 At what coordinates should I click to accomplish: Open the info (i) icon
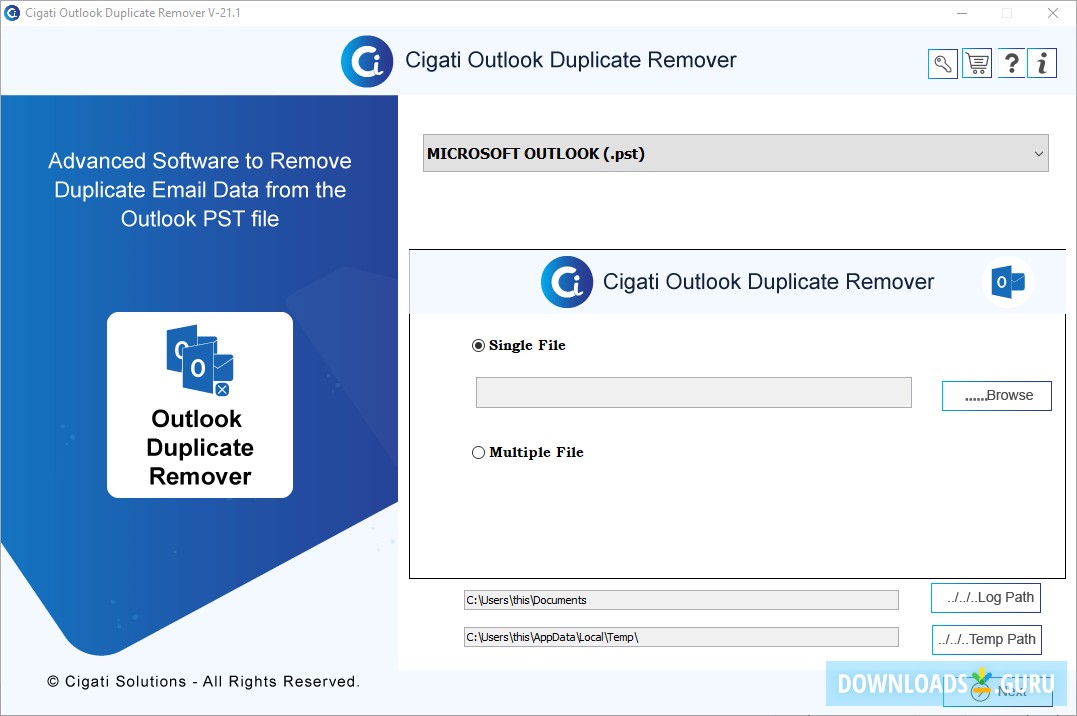(1043, 63)
